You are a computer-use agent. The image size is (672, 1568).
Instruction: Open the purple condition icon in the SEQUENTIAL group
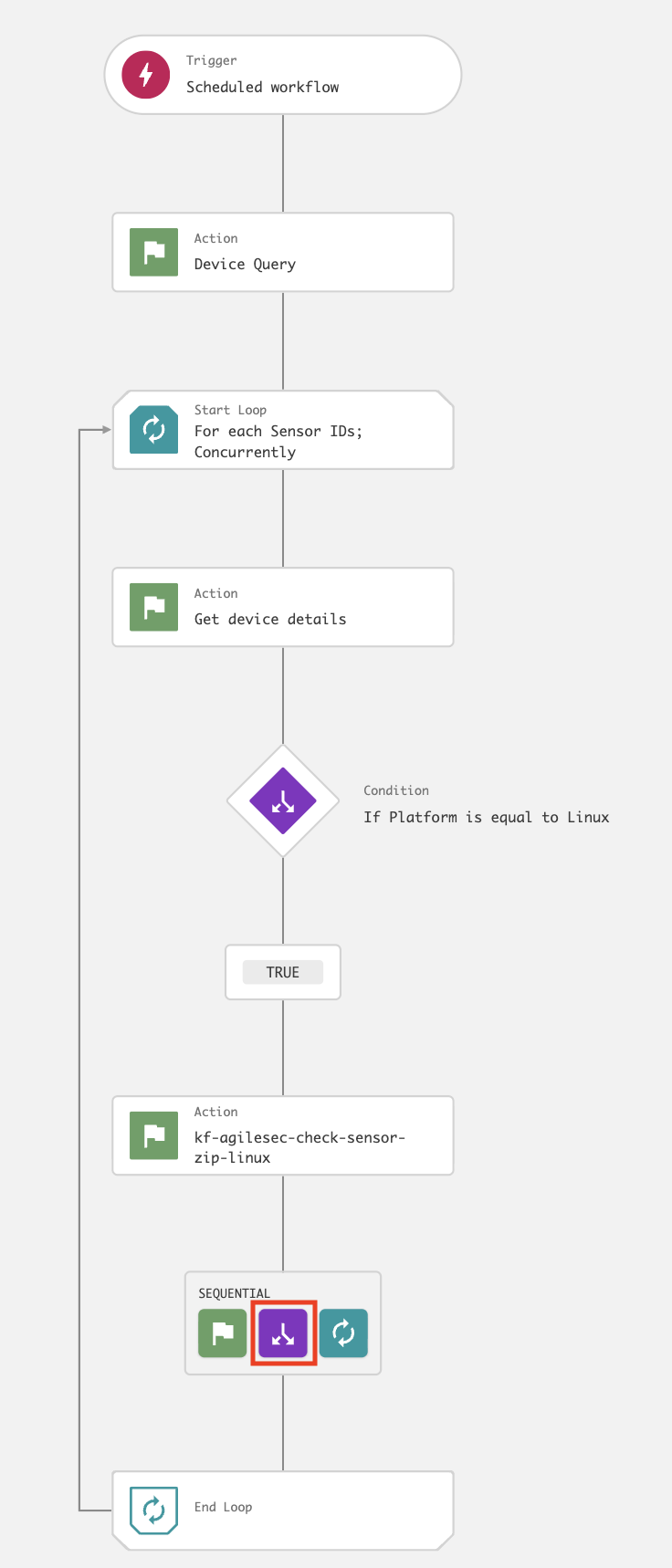click(x=283, y=1333)
